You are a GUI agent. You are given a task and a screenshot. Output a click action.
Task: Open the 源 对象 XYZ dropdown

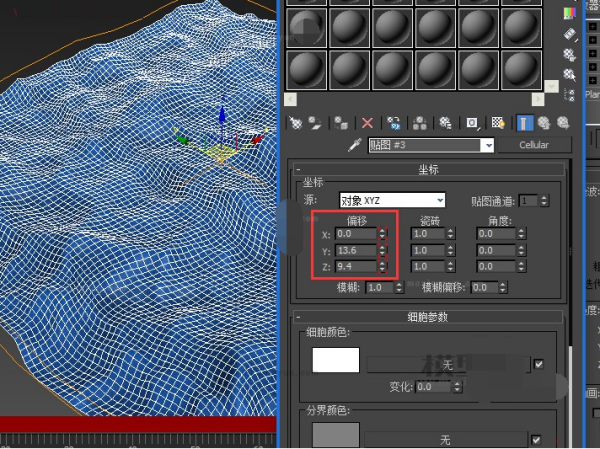[392, 200]
